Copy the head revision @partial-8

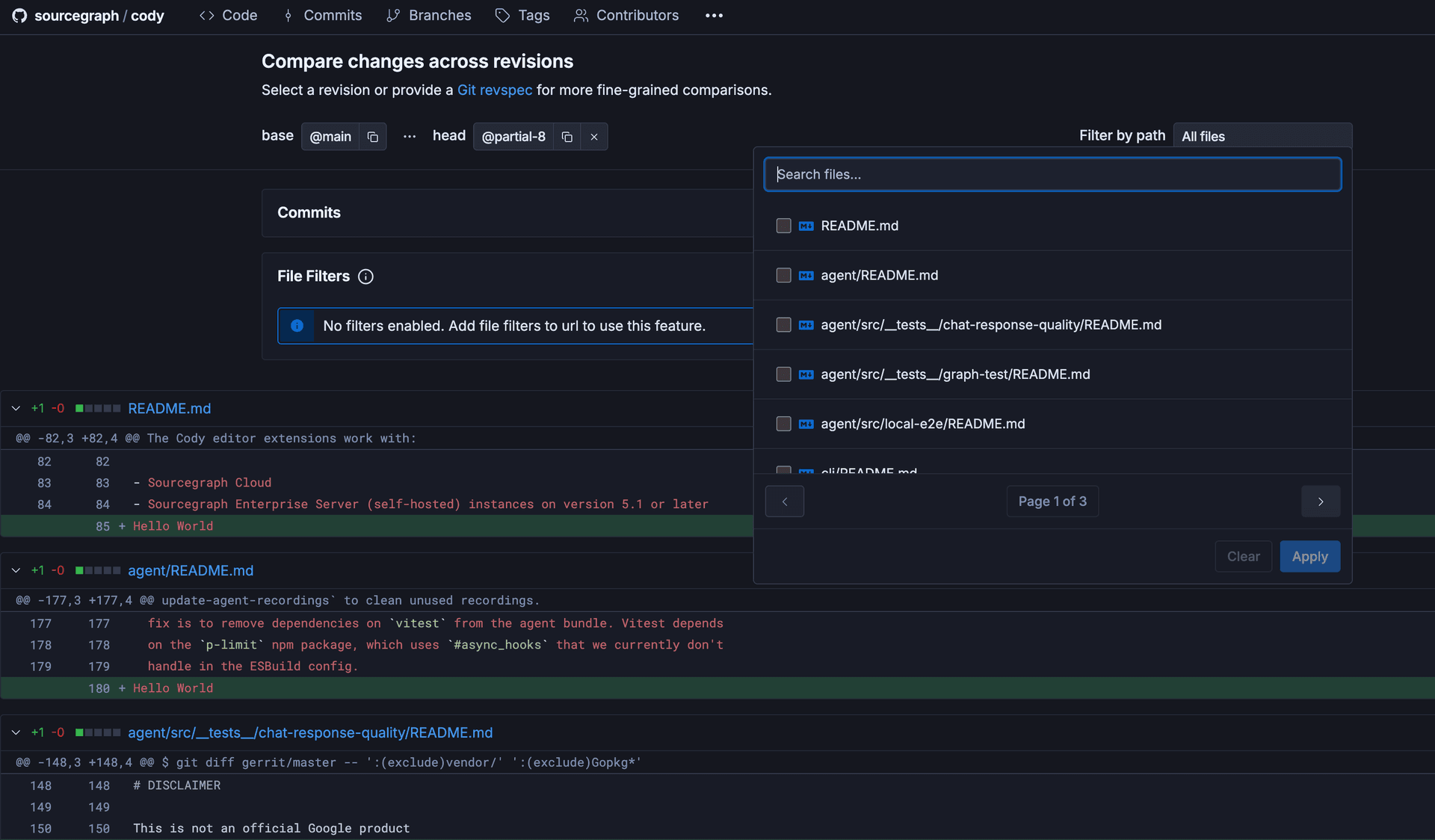567,137
